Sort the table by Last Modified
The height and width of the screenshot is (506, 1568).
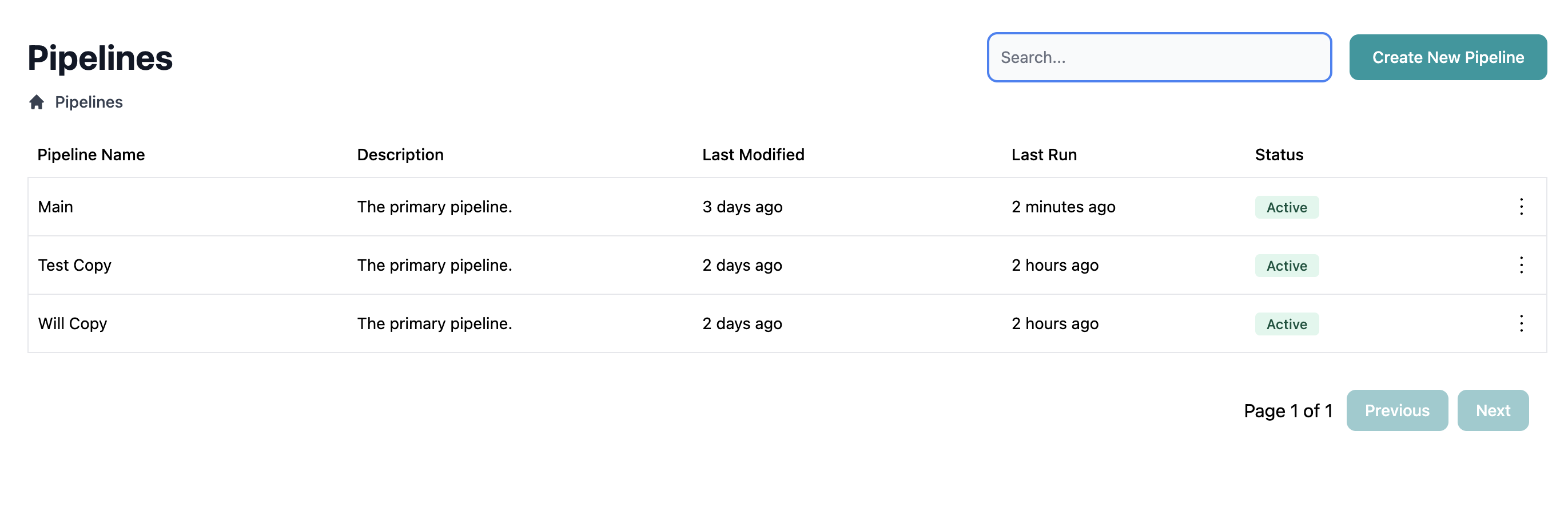(753, 155)
